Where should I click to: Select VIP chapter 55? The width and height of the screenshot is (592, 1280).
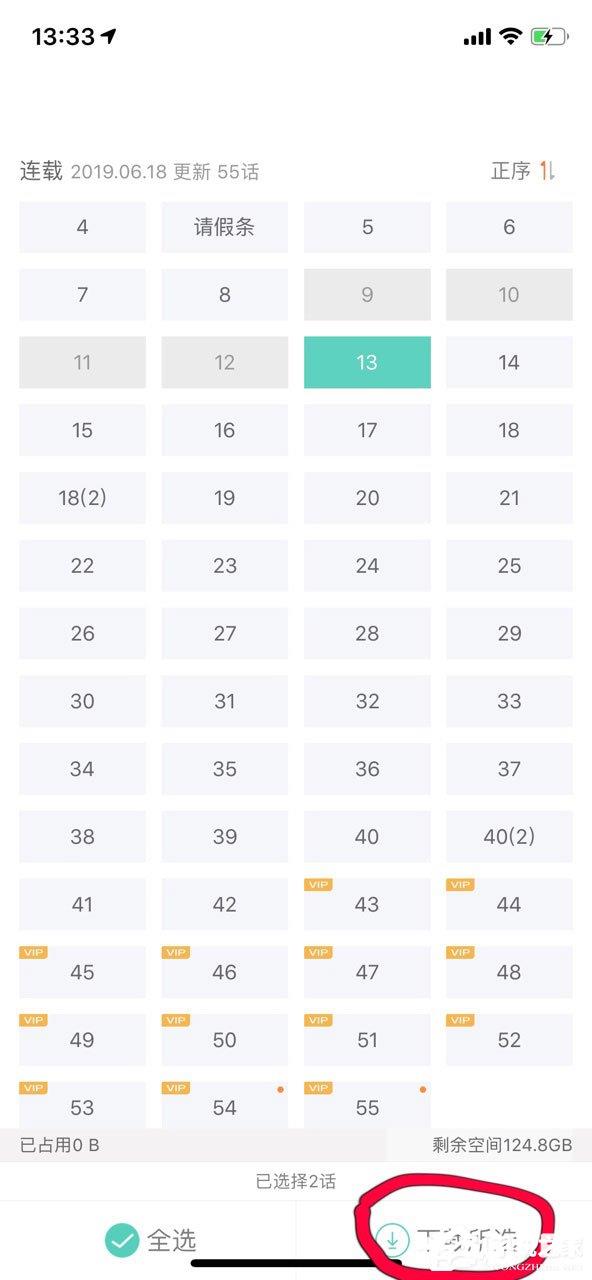(367, 1105)
